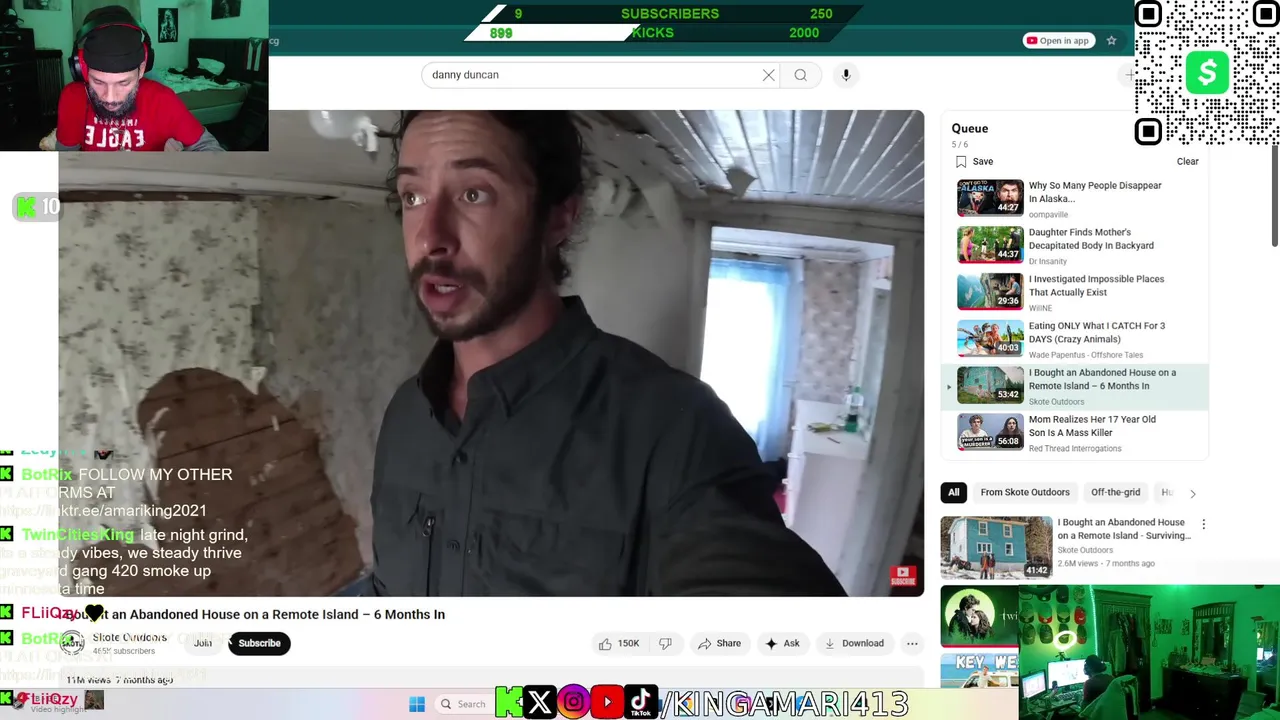Click the Subscribe watermark on the video
Image resolution: width=1280 pixels, height=720 pixels.
pyautogui.click(x=902, y=577)
